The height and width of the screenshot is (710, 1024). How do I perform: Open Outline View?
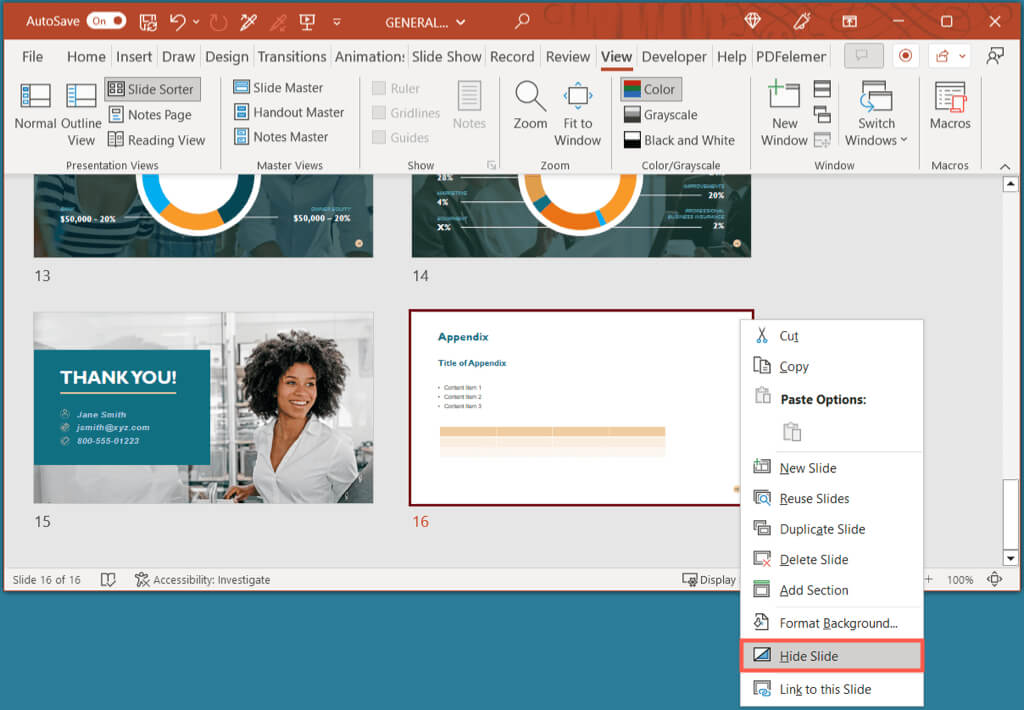pos(81,98)
